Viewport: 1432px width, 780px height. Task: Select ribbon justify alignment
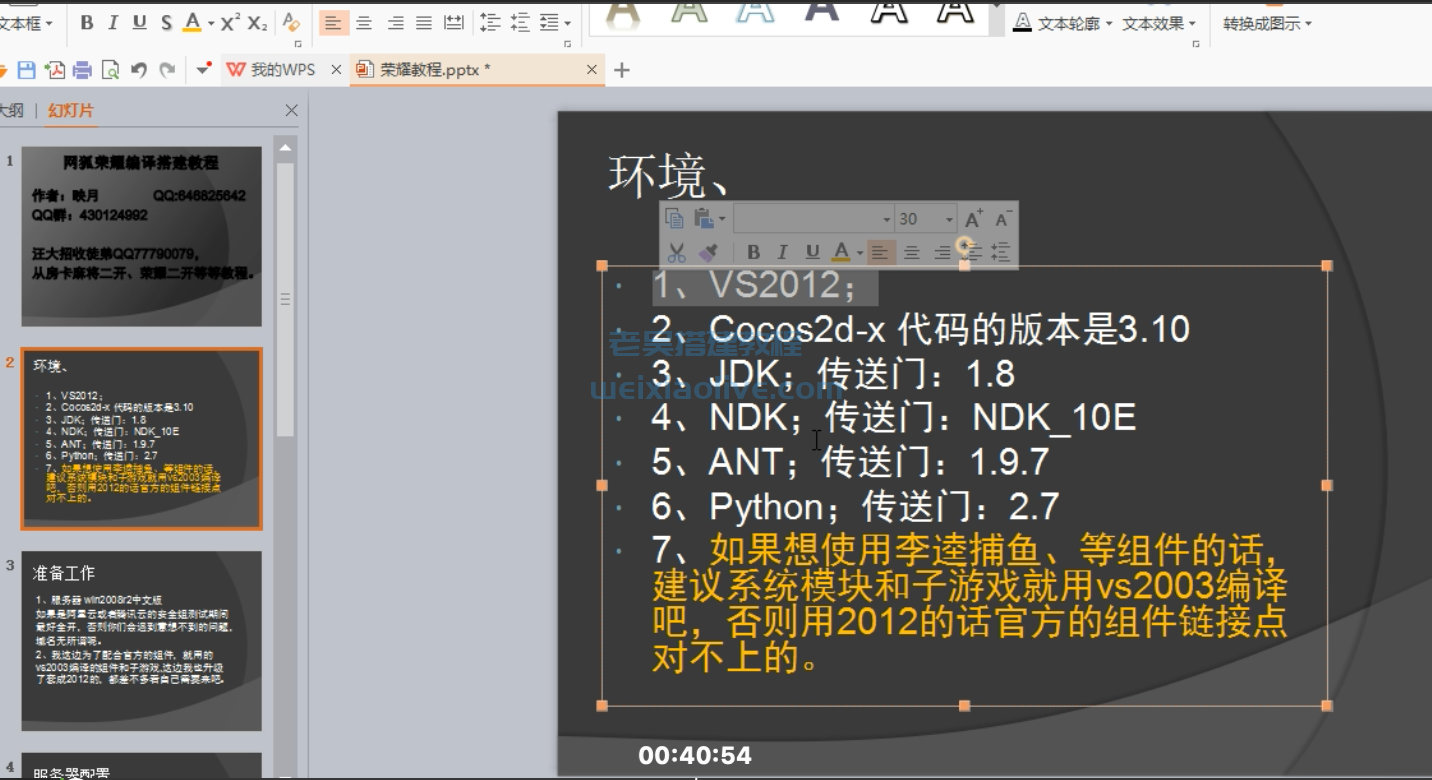pyautogui.click(x=424, y=23)
